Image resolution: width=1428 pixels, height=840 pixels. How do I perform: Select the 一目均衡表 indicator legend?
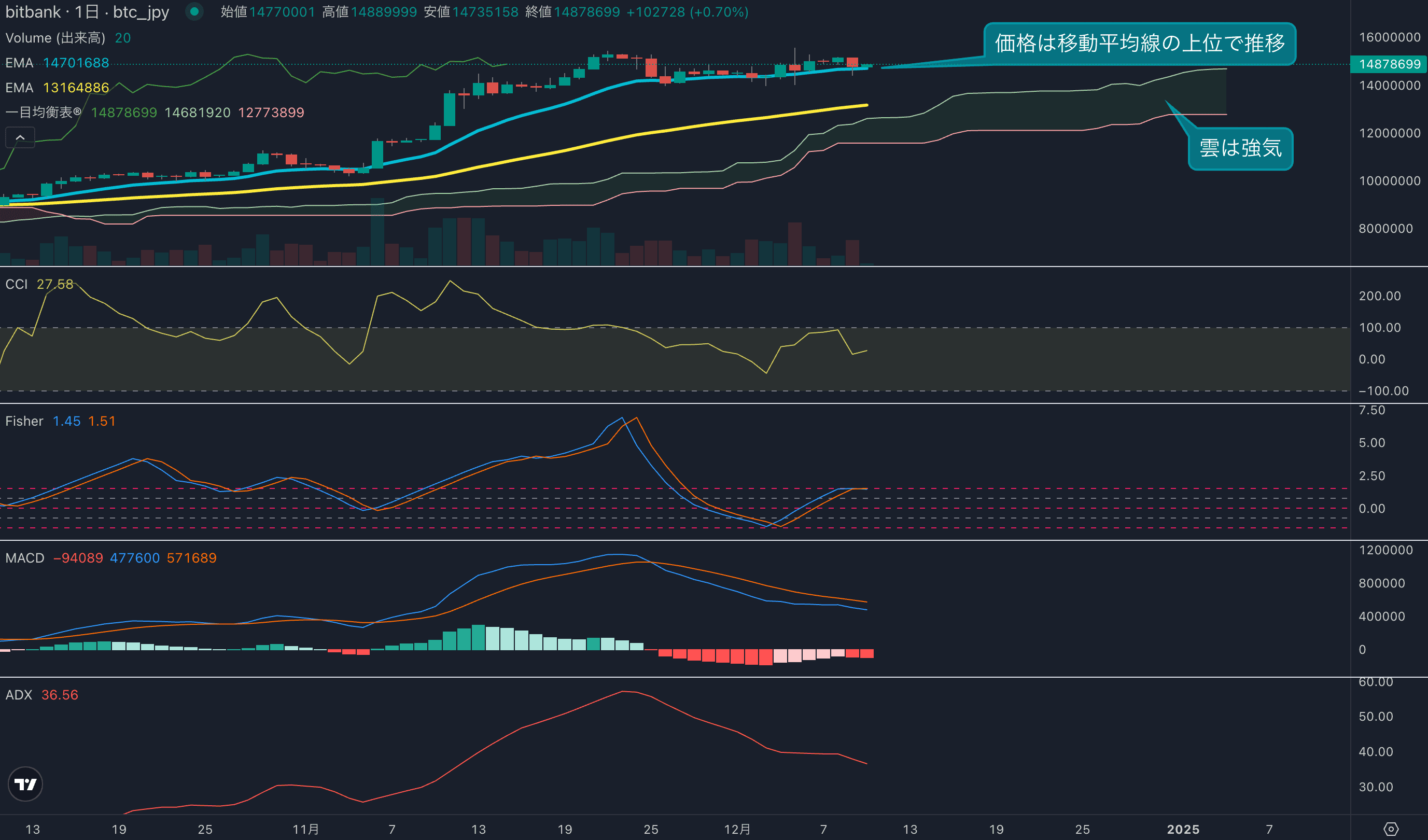tap(43, 112)
